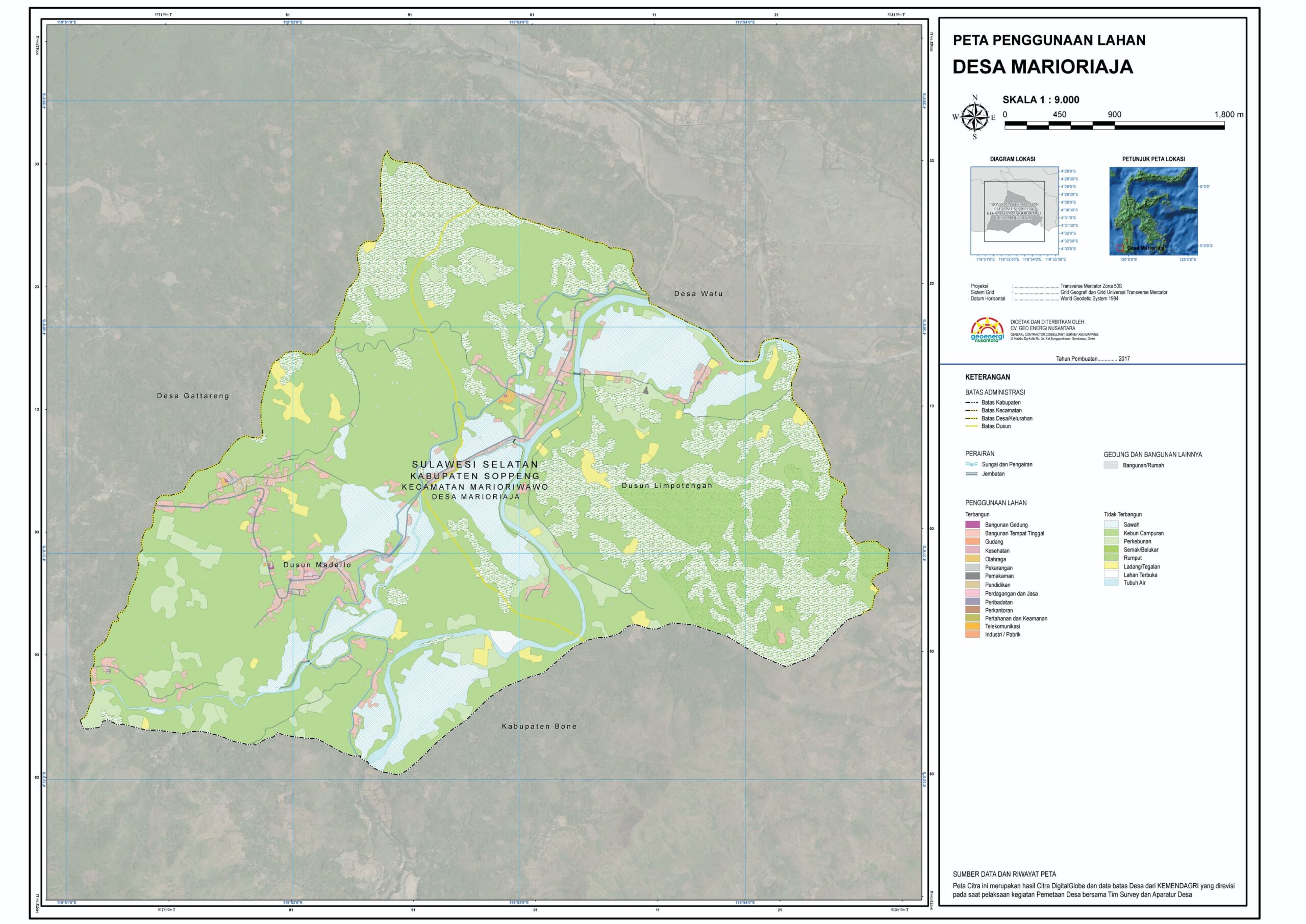Click the Batas Desa/Kelurahan line symbol
The image size is (1306, 924).
971,418
